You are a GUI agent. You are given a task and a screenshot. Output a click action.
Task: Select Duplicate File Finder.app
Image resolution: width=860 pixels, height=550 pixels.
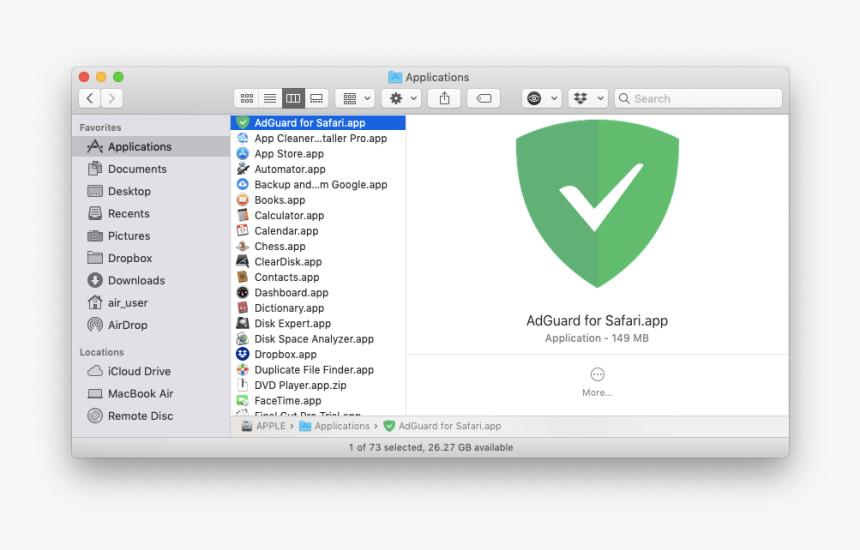coord(313,370)
